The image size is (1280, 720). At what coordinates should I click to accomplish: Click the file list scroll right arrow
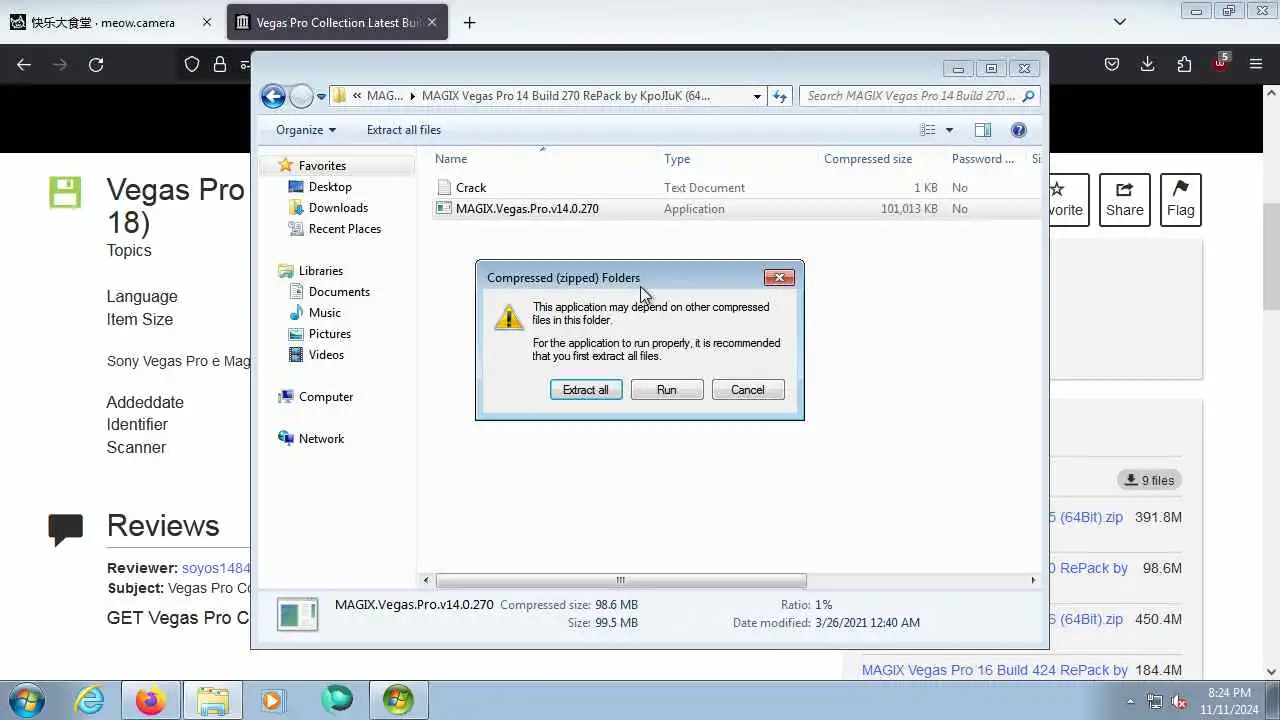(x=1033, y=580)
